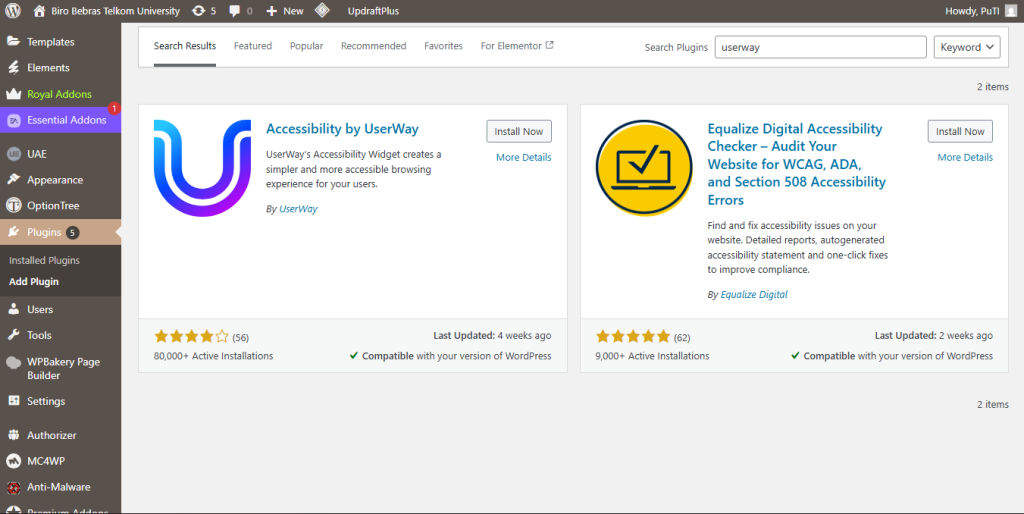Click the WPBakery Page Builder icon

(x=14, y=362)
